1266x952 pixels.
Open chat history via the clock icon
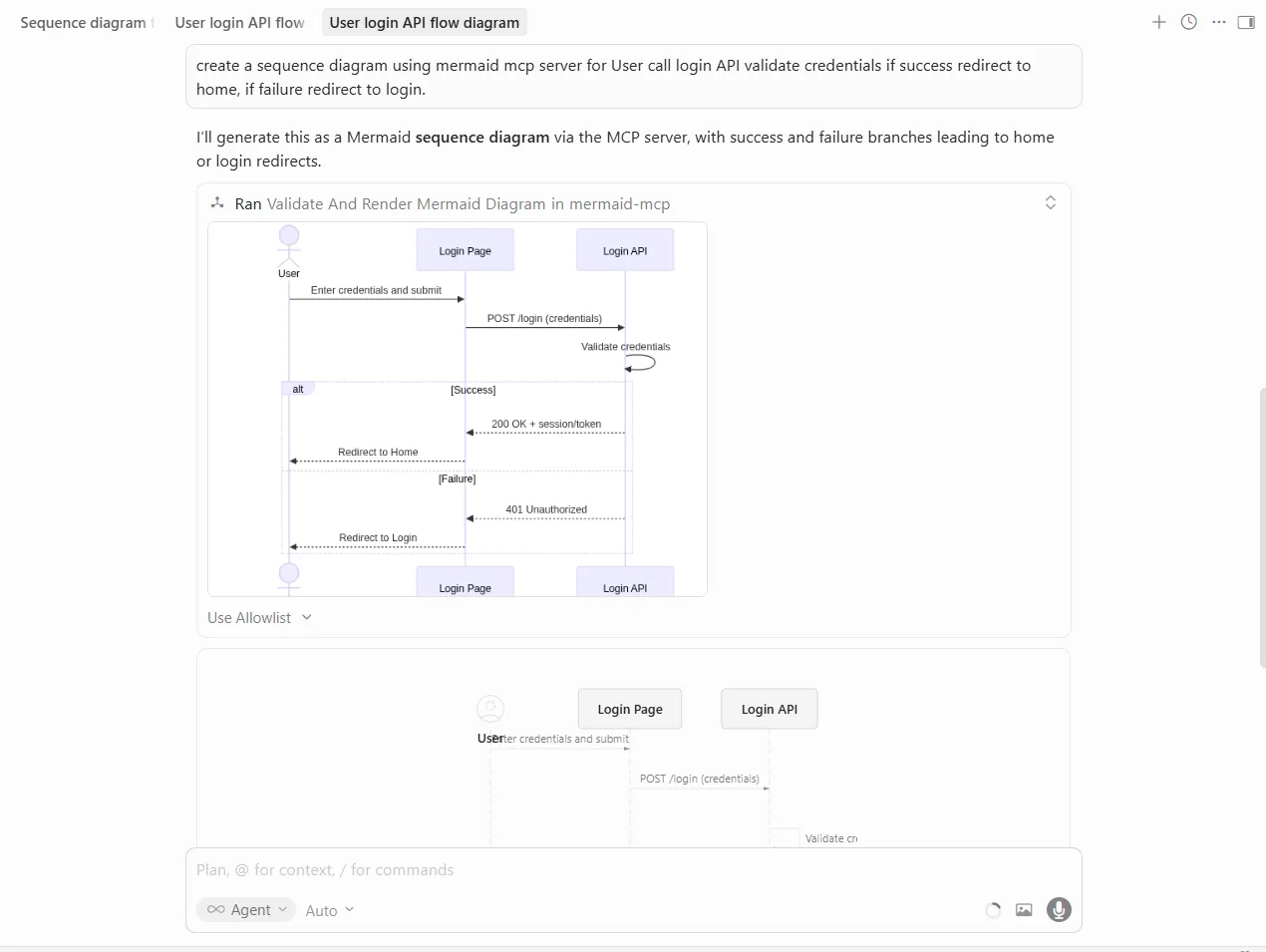[x=1188, y=21]
